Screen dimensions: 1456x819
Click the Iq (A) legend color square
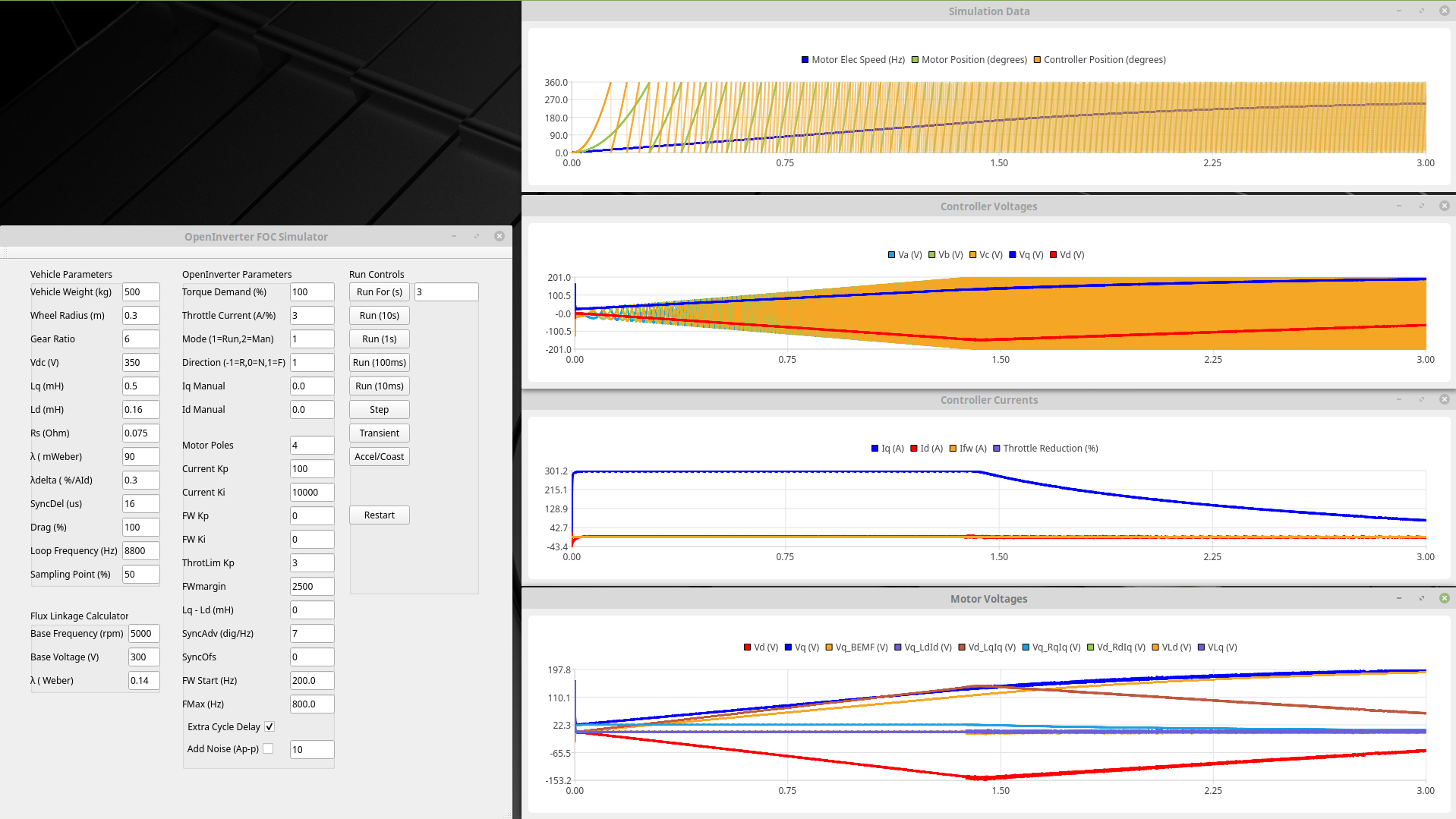[x=875, y=449]
